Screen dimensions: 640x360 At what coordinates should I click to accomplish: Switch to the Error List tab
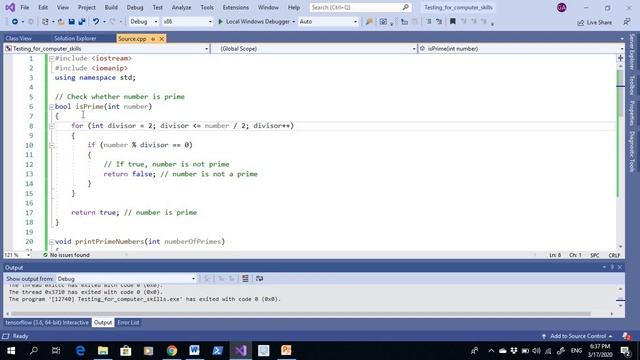(x=128, y=322)
